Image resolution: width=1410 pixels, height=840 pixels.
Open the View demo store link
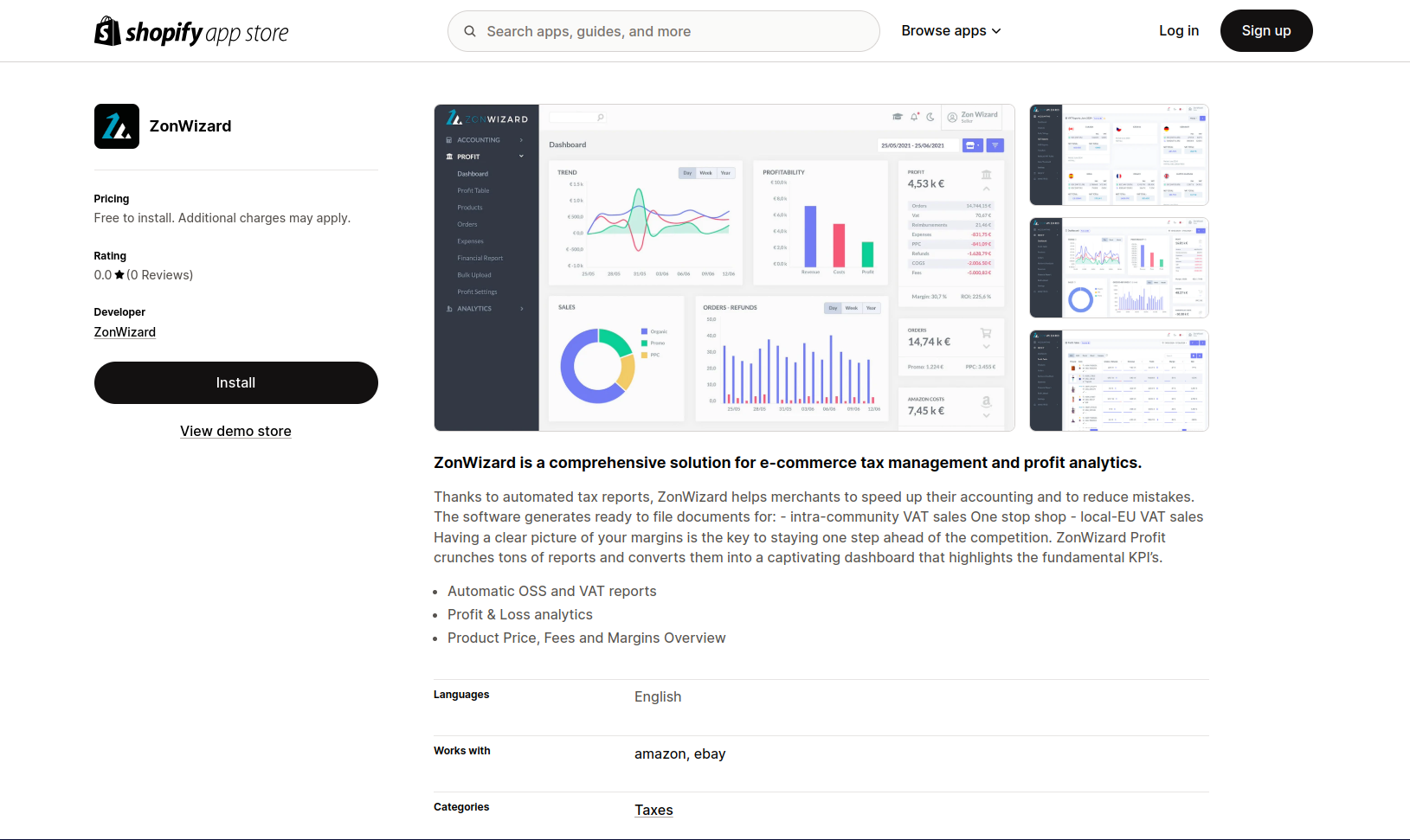tap(235, 431)
